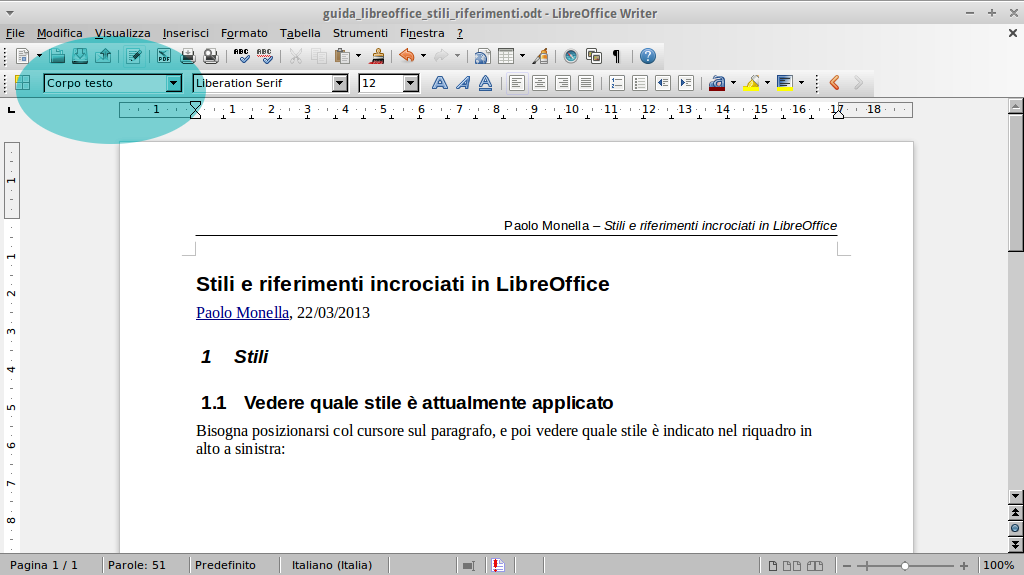This screenshot has width=1024, height=575.
Task: Open the Formato menu
Action: coord(244,33)
